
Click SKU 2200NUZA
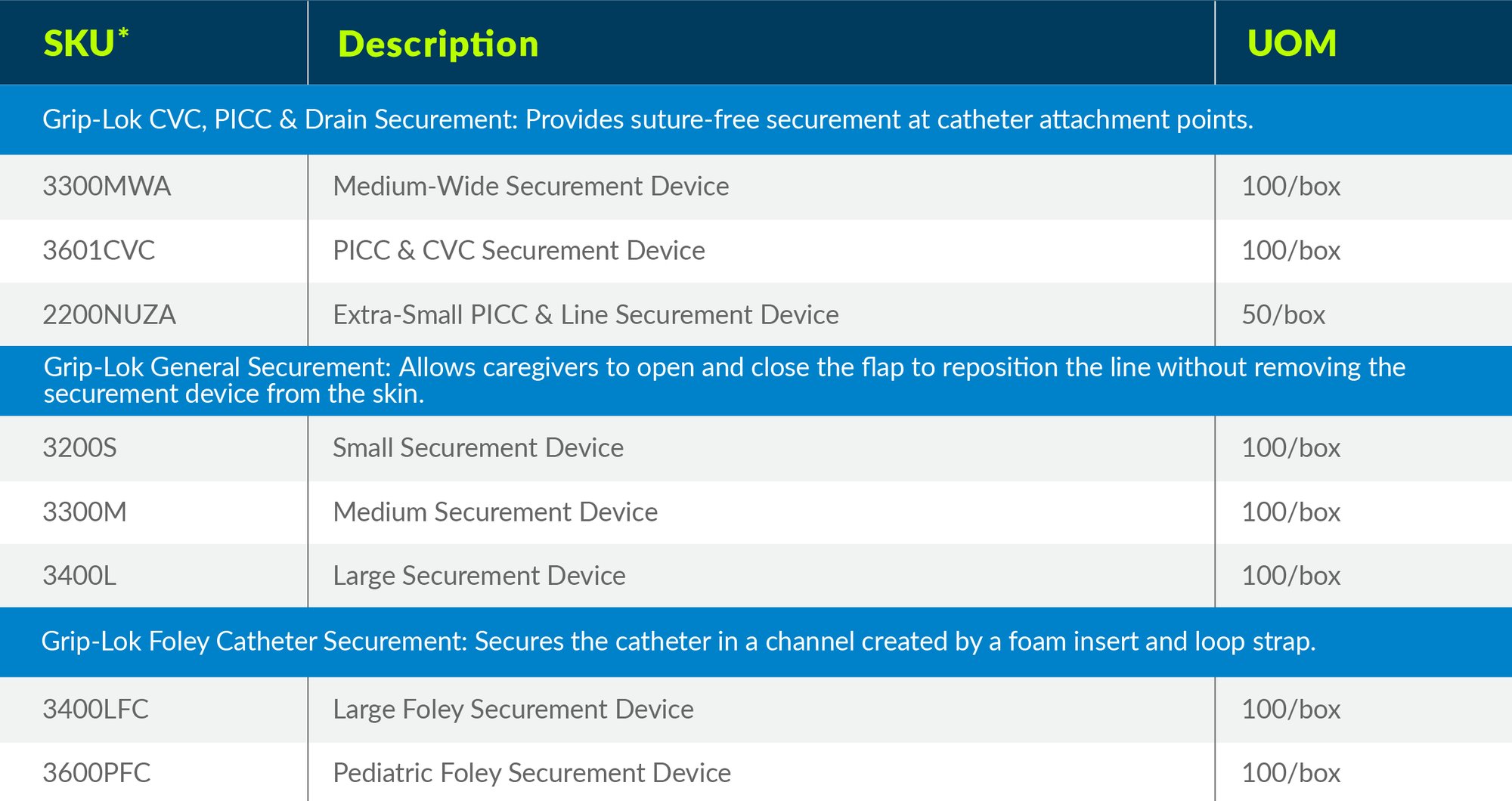point(109,314)
